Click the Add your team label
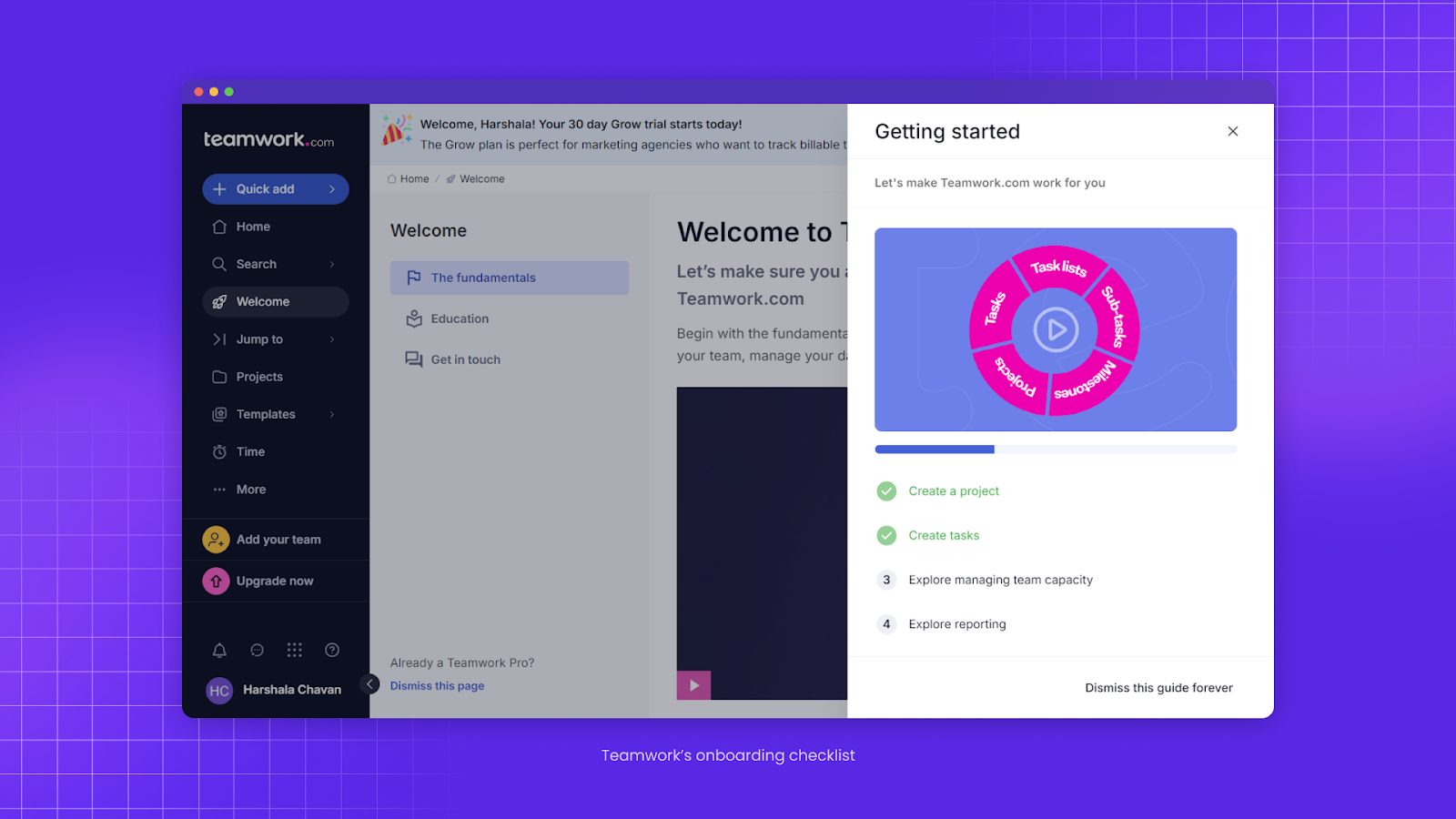The width and height of the screenshot is (1456, 819). coord(278,540)
